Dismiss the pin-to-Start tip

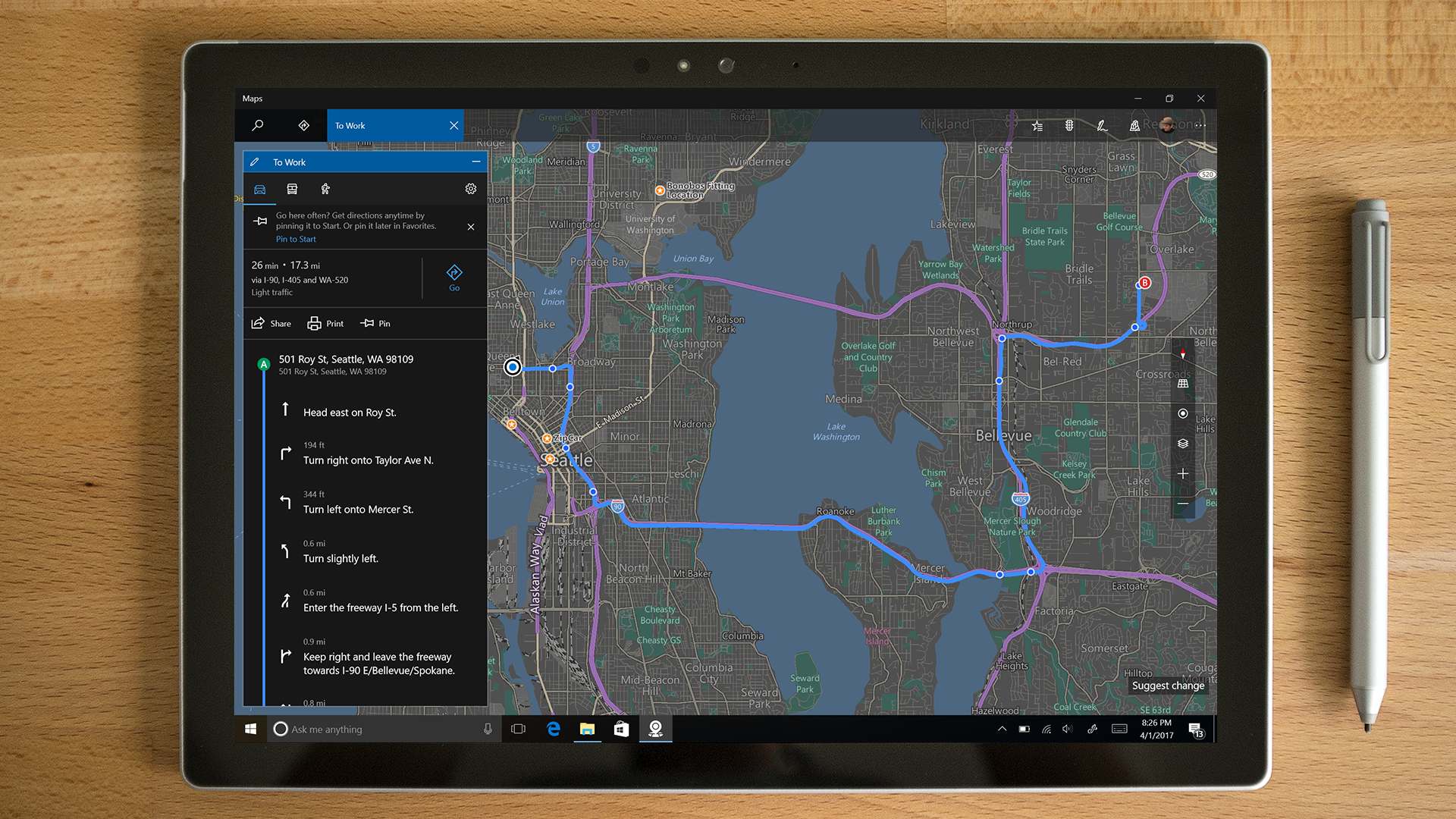[x=471, y=227]
